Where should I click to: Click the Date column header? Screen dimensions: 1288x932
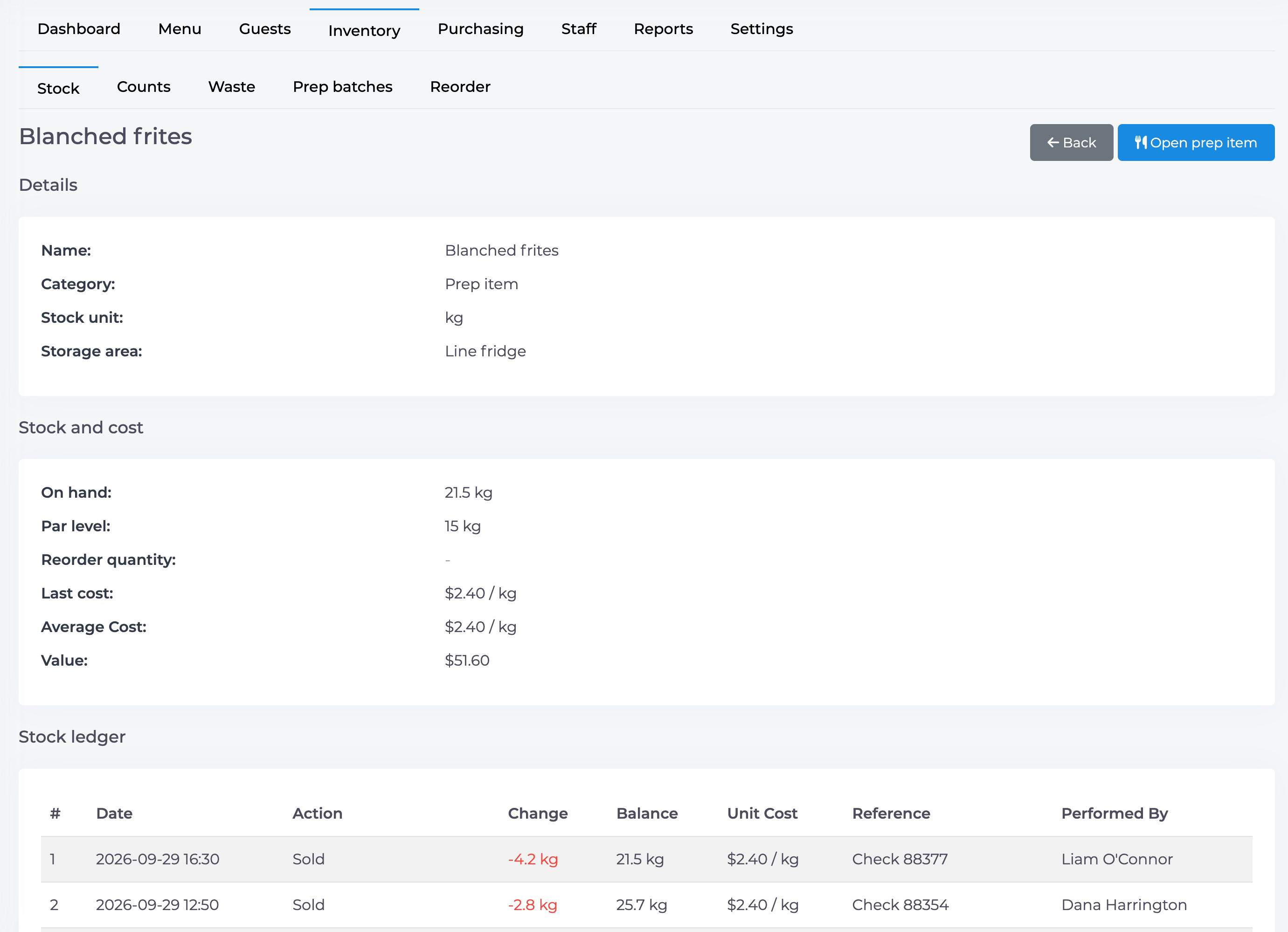[114, 814]
